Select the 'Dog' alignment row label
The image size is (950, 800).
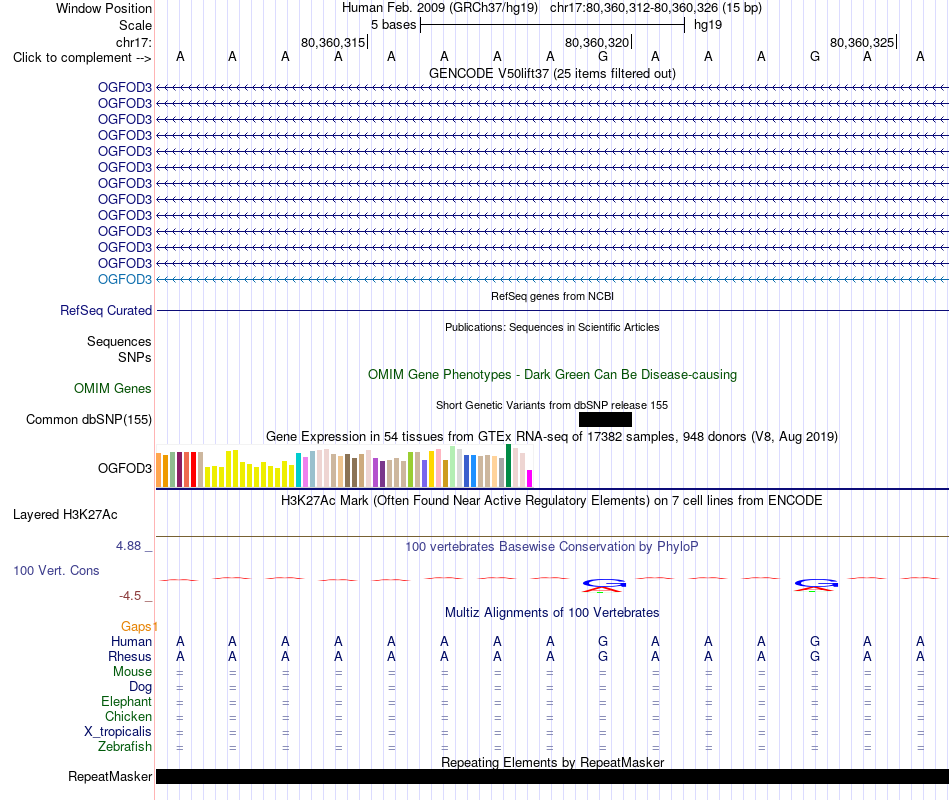tap(141, 687)
